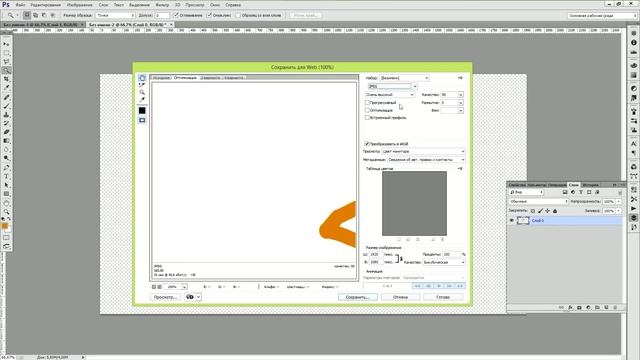Switch to the 4 варианта preview tab

coord(234,78)
